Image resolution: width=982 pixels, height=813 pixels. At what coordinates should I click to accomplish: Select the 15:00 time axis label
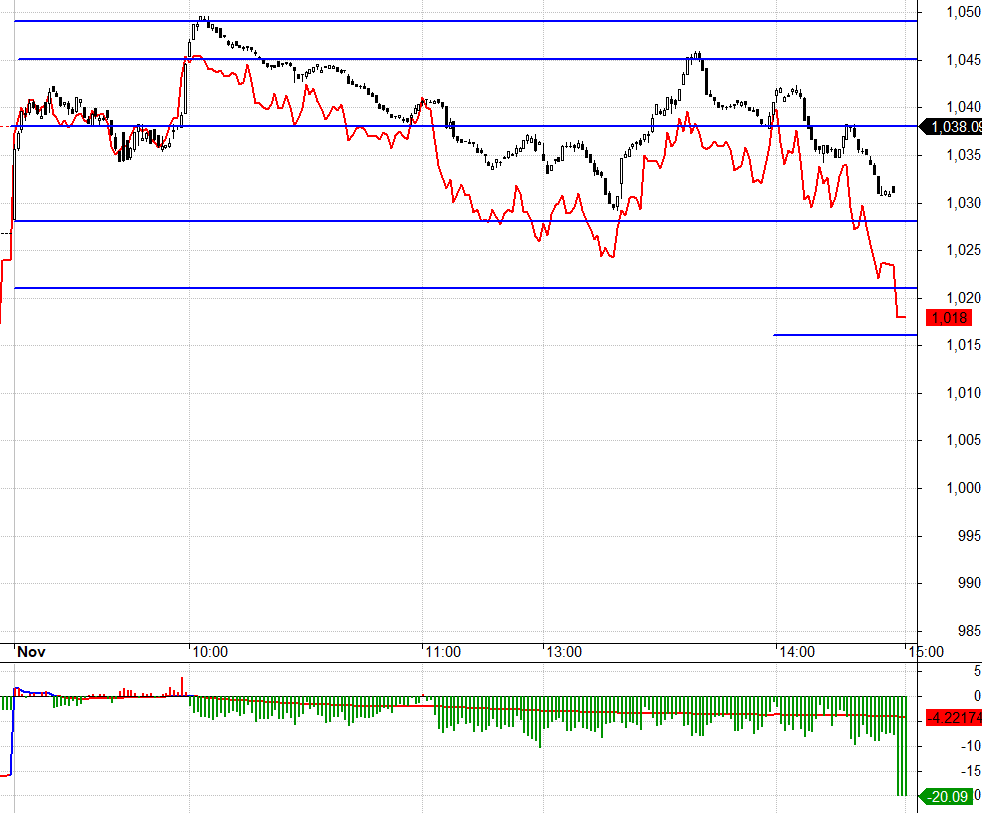pyautogui.click(x=925, y=652)
